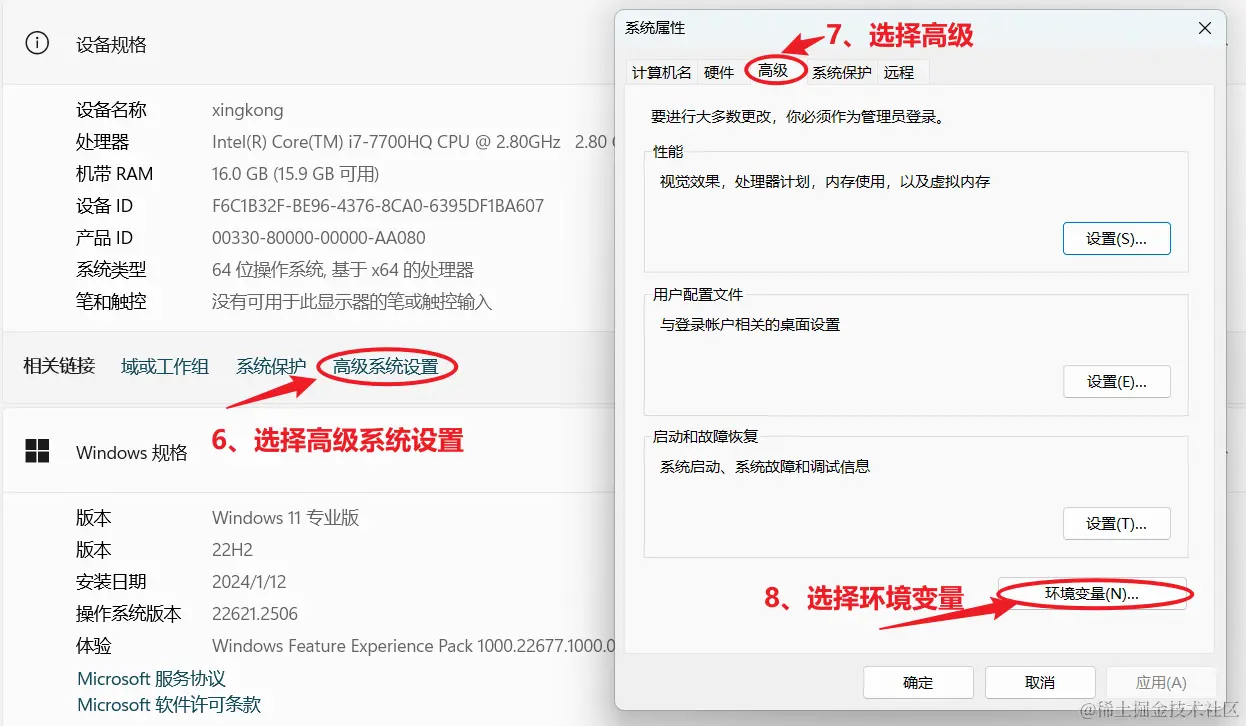This screenshot has width=1246, height=726.
Task: Close the 系统属性 dialog
Action: tap(1204, 29)
